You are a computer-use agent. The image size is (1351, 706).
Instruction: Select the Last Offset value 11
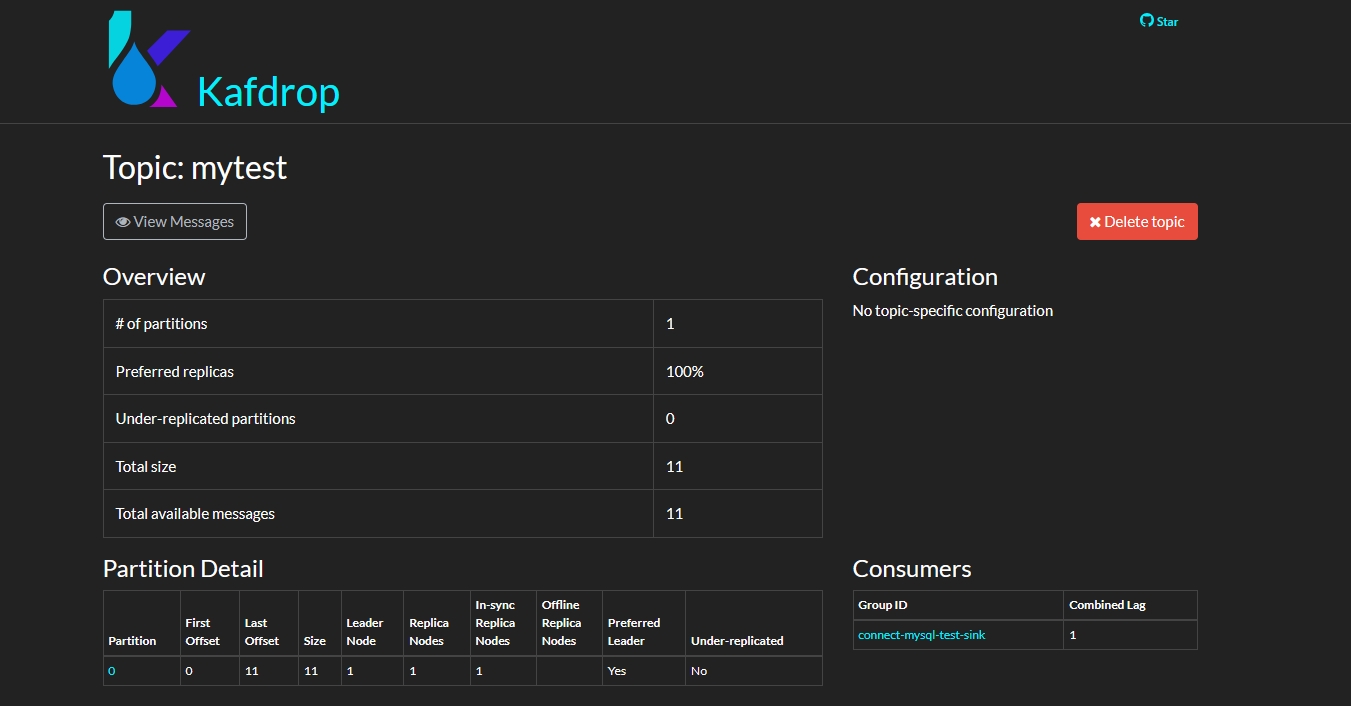[x=252, y=671]
